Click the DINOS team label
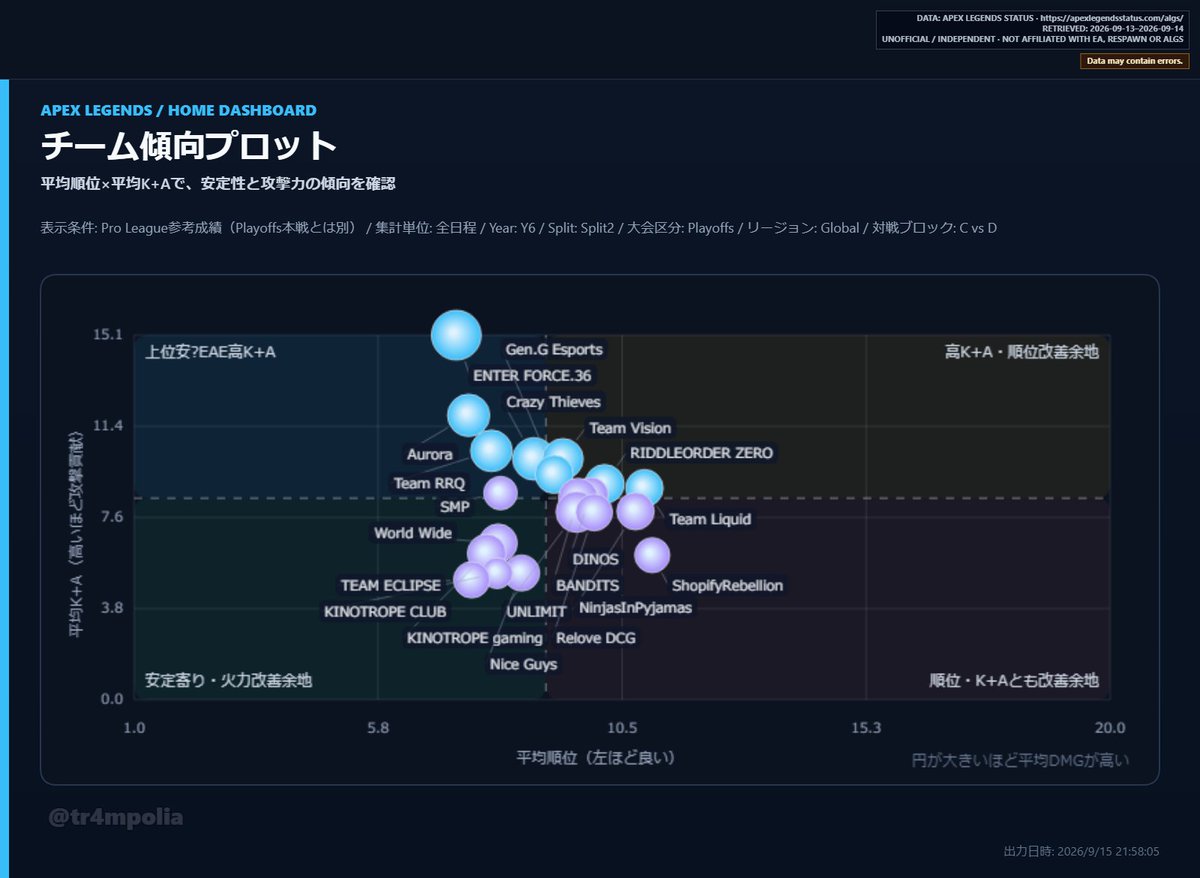This screenshot has width=1200, height=878. [x=596, y=560]
